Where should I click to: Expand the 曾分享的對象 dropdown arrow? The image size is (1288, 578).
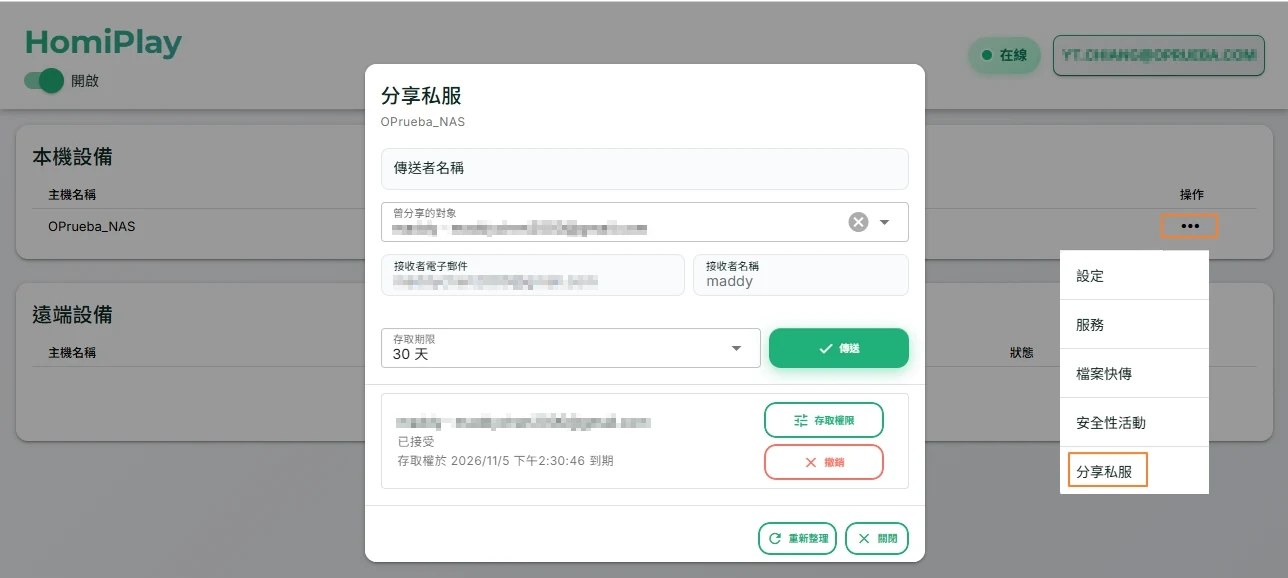pos(884,222)
